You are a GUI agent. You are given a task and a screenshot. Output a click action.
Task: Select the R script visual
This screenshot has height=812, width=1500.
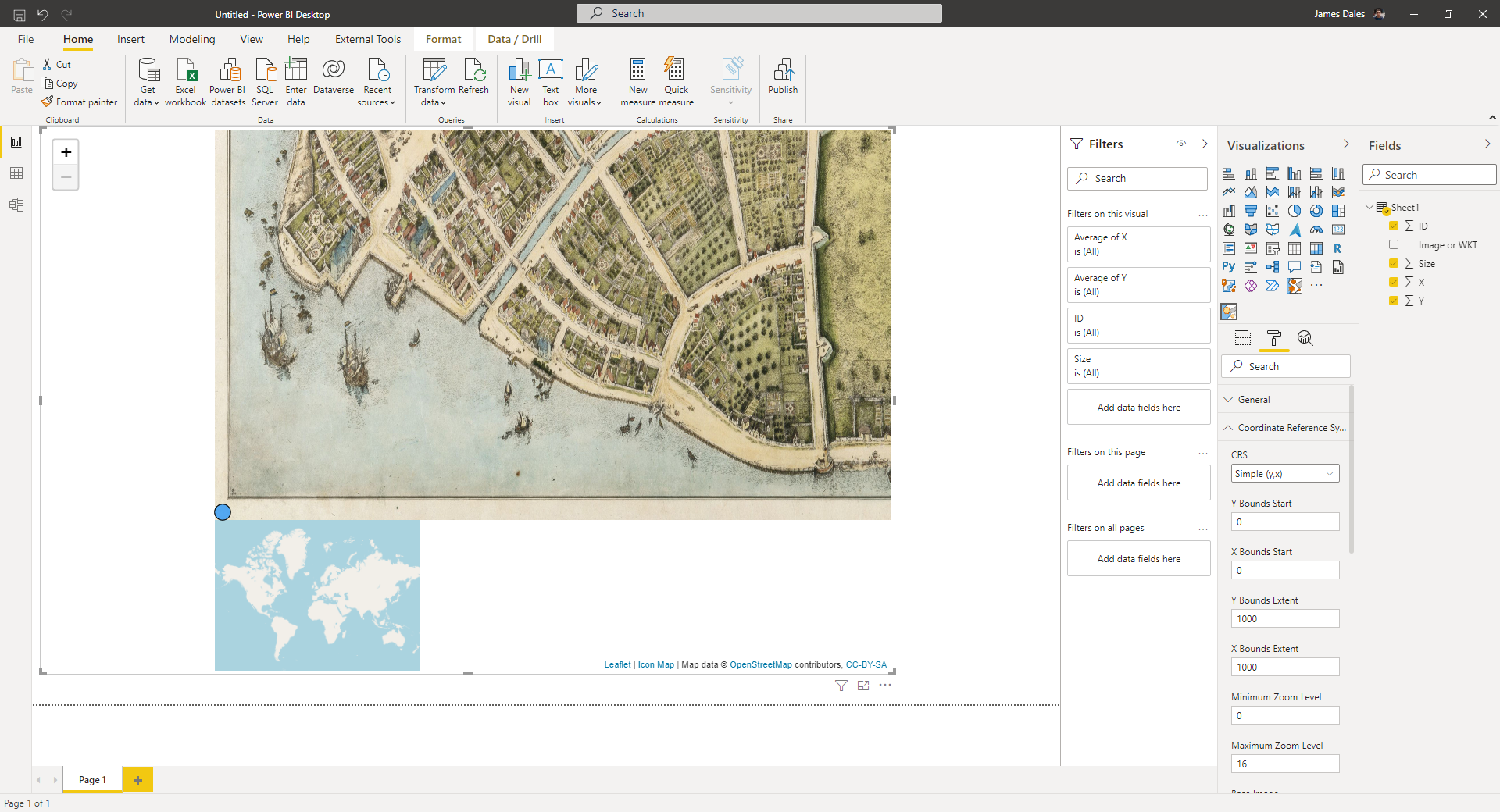1338,248
